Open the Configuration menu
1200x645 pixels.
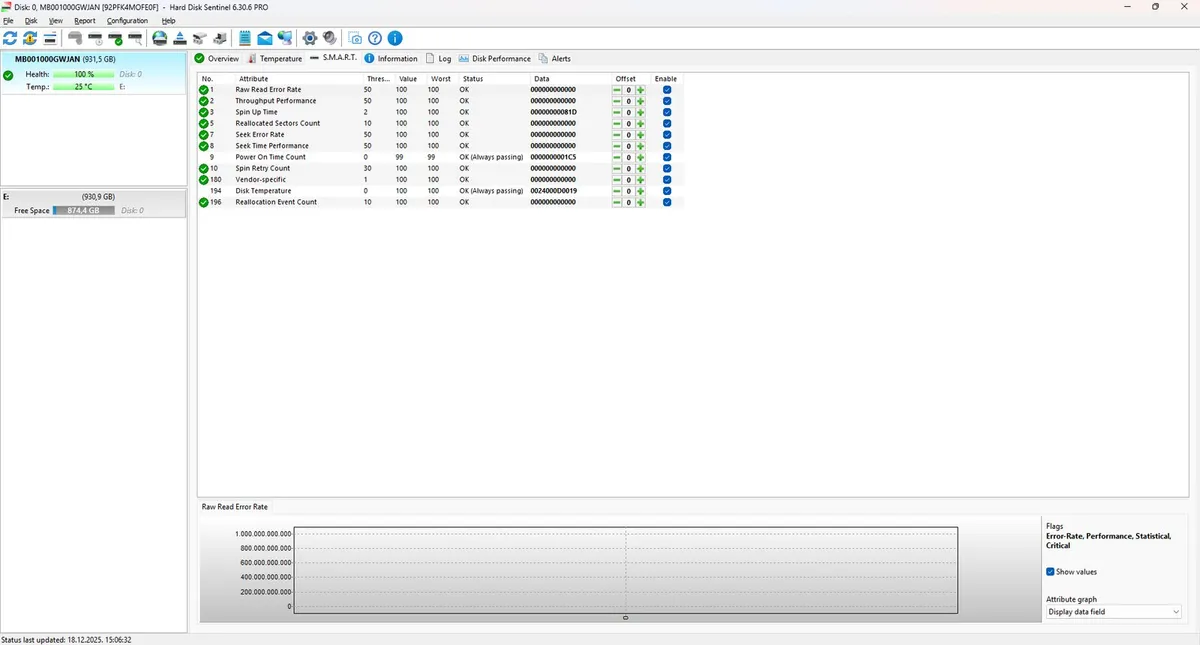[x=127, y=20]
